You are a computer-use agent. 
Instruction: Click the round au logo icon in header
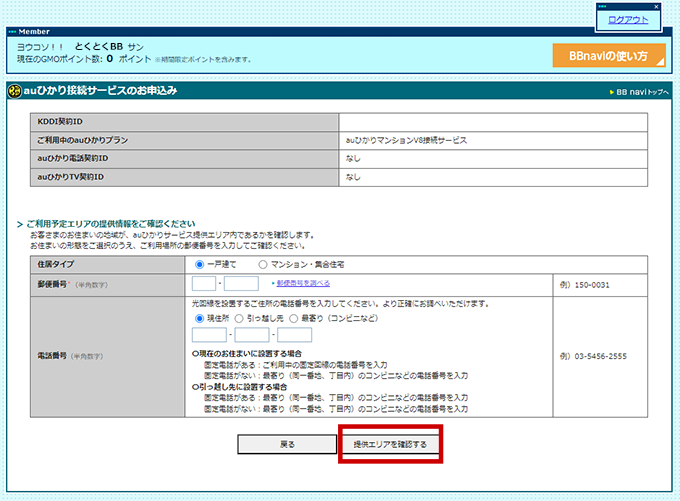tap(14, 92)
